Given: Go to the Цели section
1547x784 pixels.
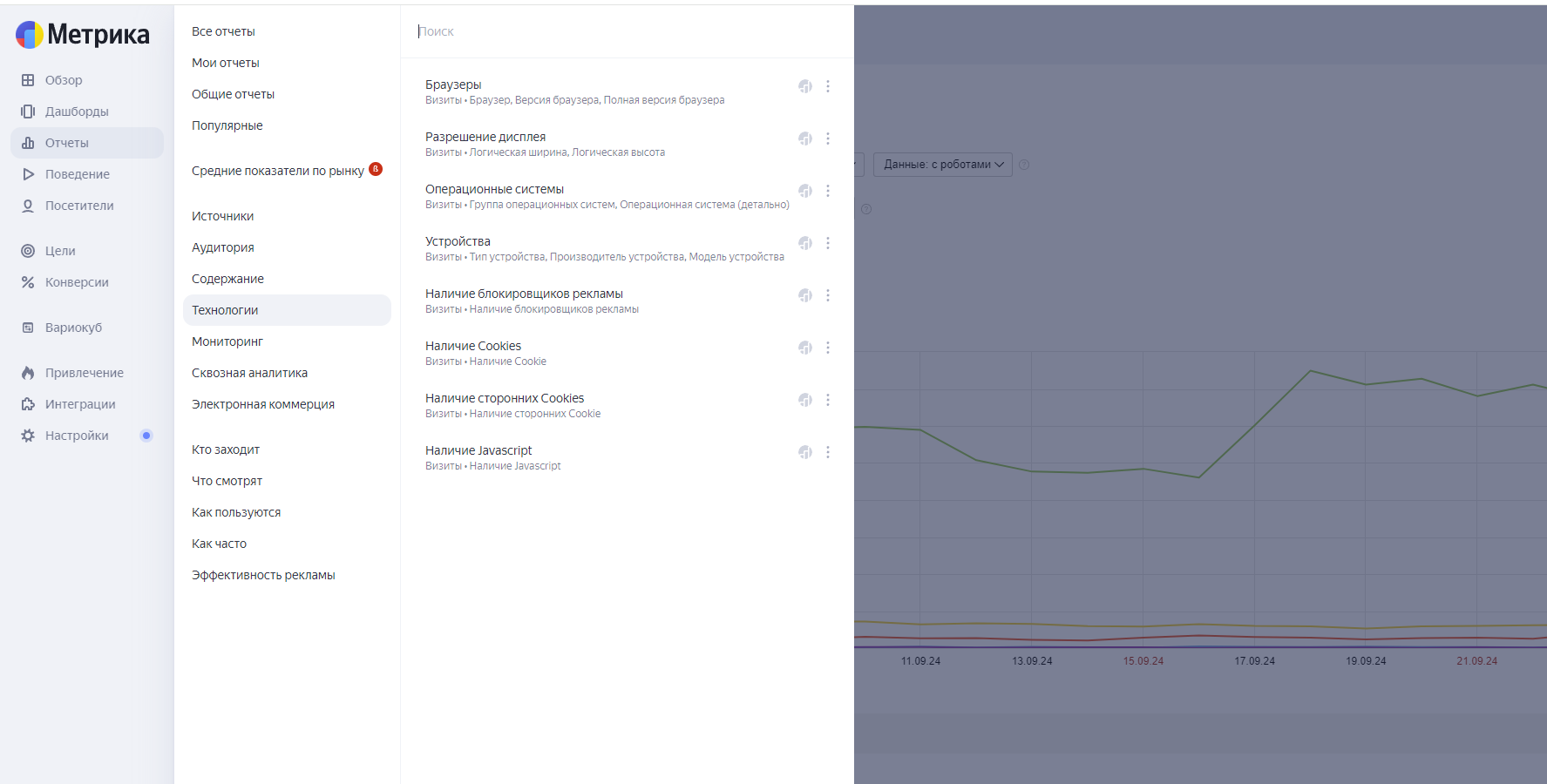Looking at the screenshot, I should coord(59,251).
